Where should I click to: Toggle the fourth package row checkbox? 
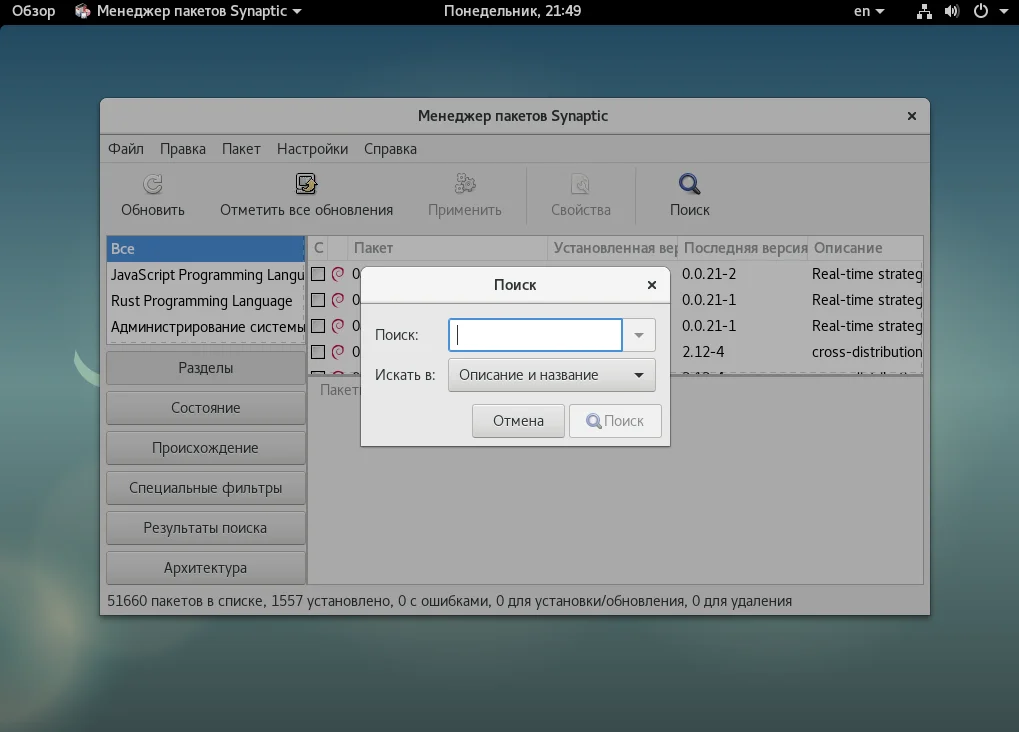318,352
